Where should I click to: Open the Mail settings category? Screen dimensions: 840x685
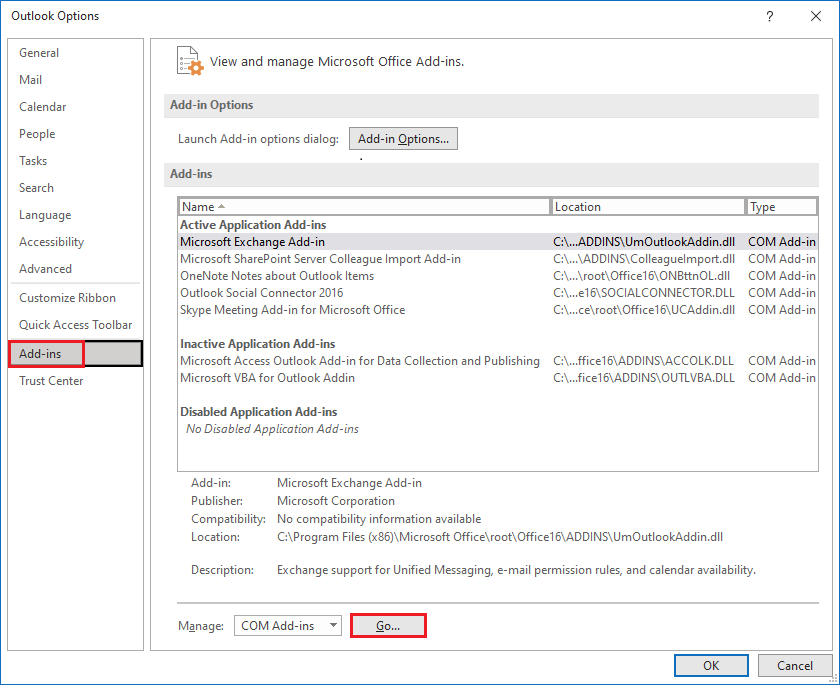[x=31, y=79]
